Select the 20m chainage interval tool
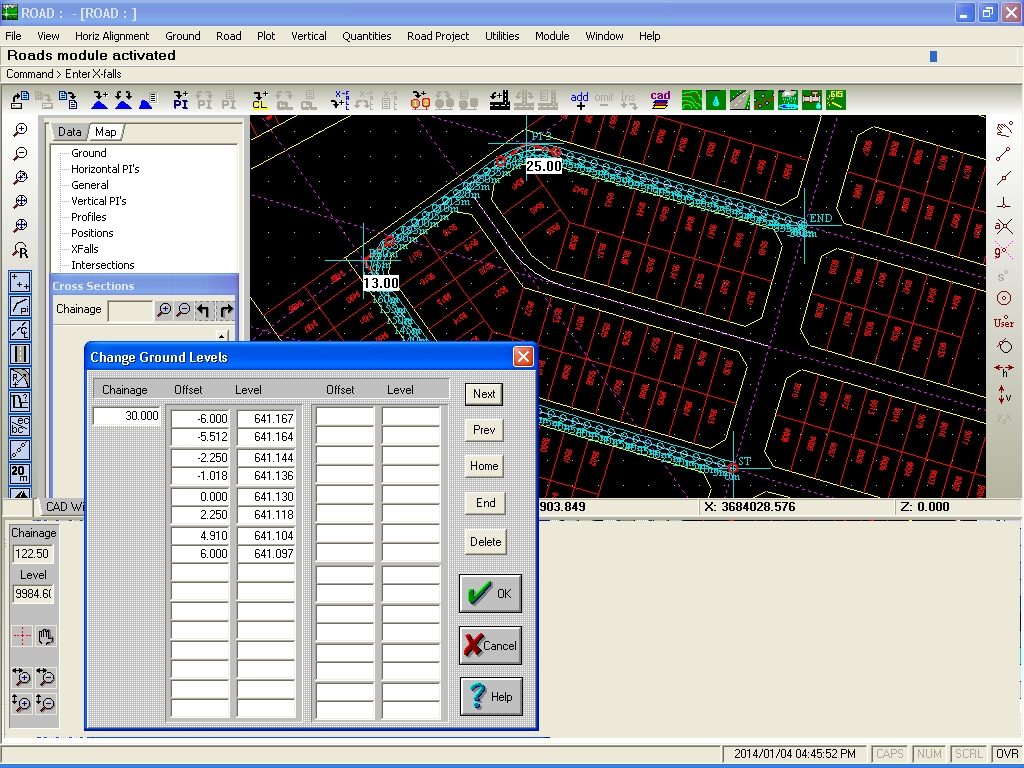 [x=20, y=473]
